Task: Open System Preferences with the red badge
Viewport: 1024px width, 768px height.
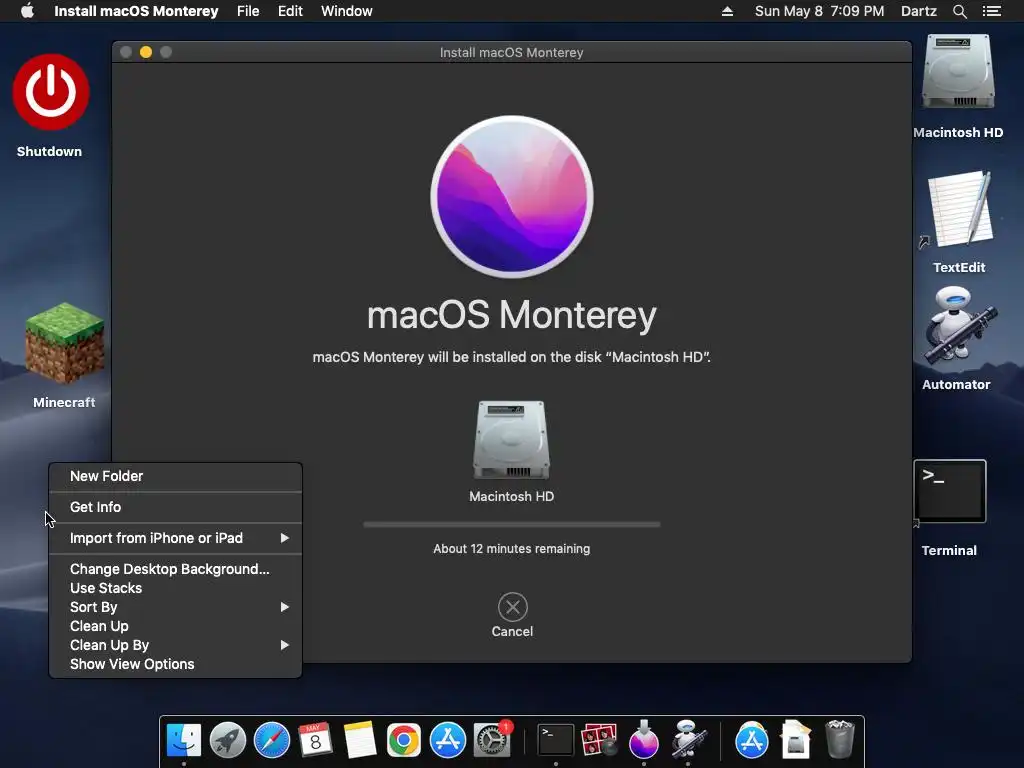Action: [x=492, y=740]
